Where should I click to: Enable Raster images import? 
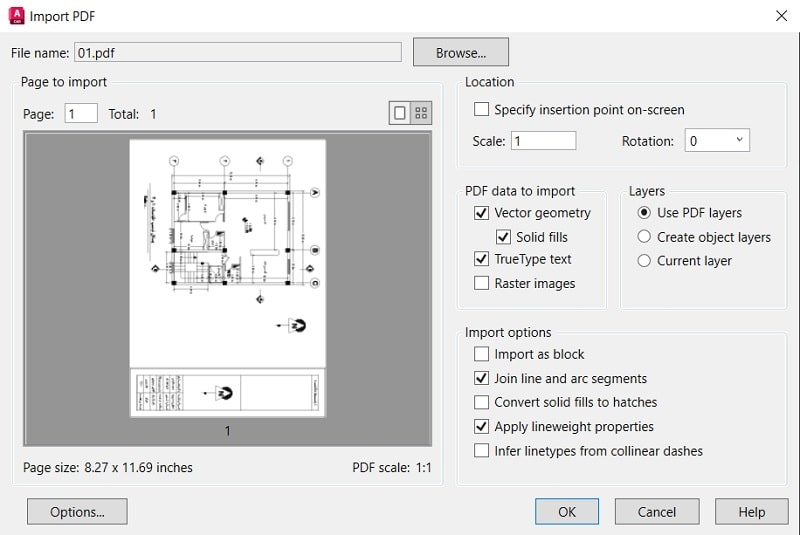coord(482,283)
